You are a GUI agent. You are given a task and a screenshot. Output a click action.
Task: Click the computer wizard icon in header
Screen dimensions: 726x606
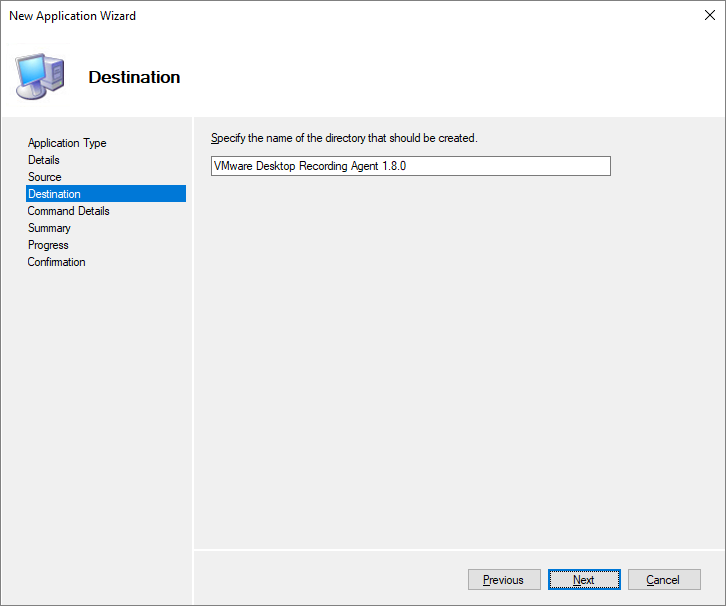[40, 75]
